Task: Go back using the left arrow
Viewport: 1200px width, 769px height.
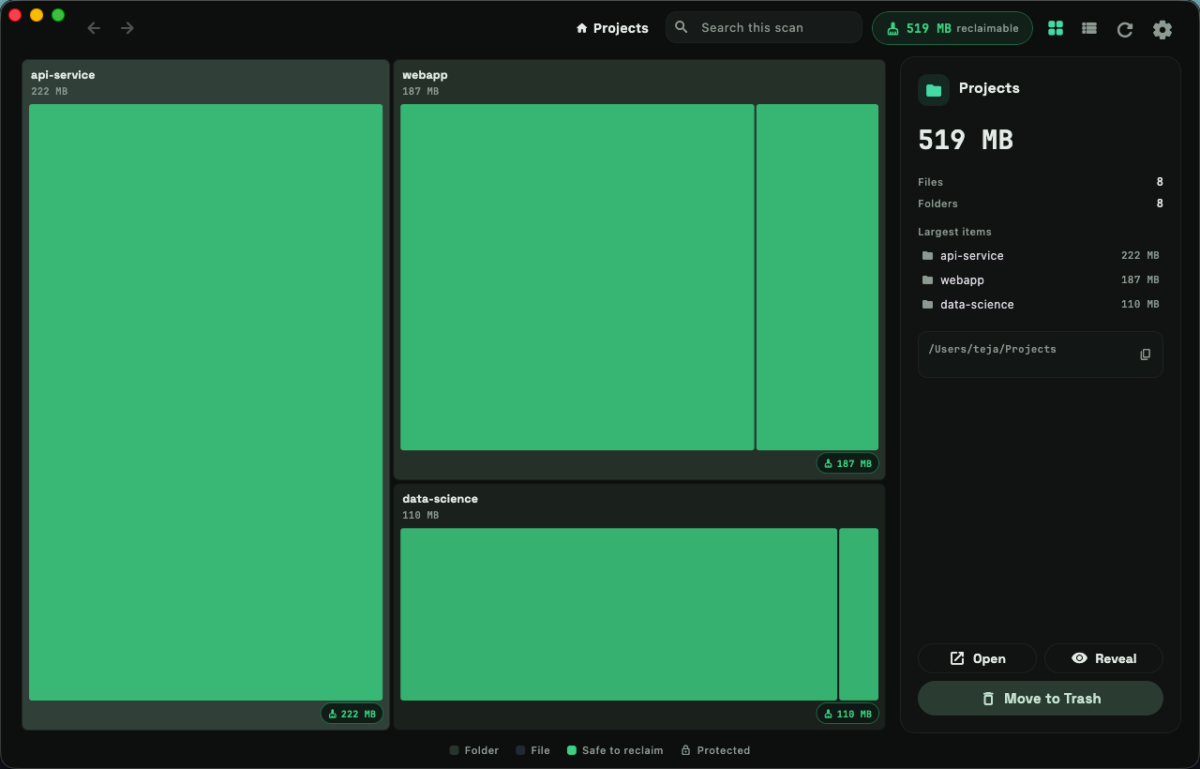Action: pyautogui.click(x=94, y=28)
